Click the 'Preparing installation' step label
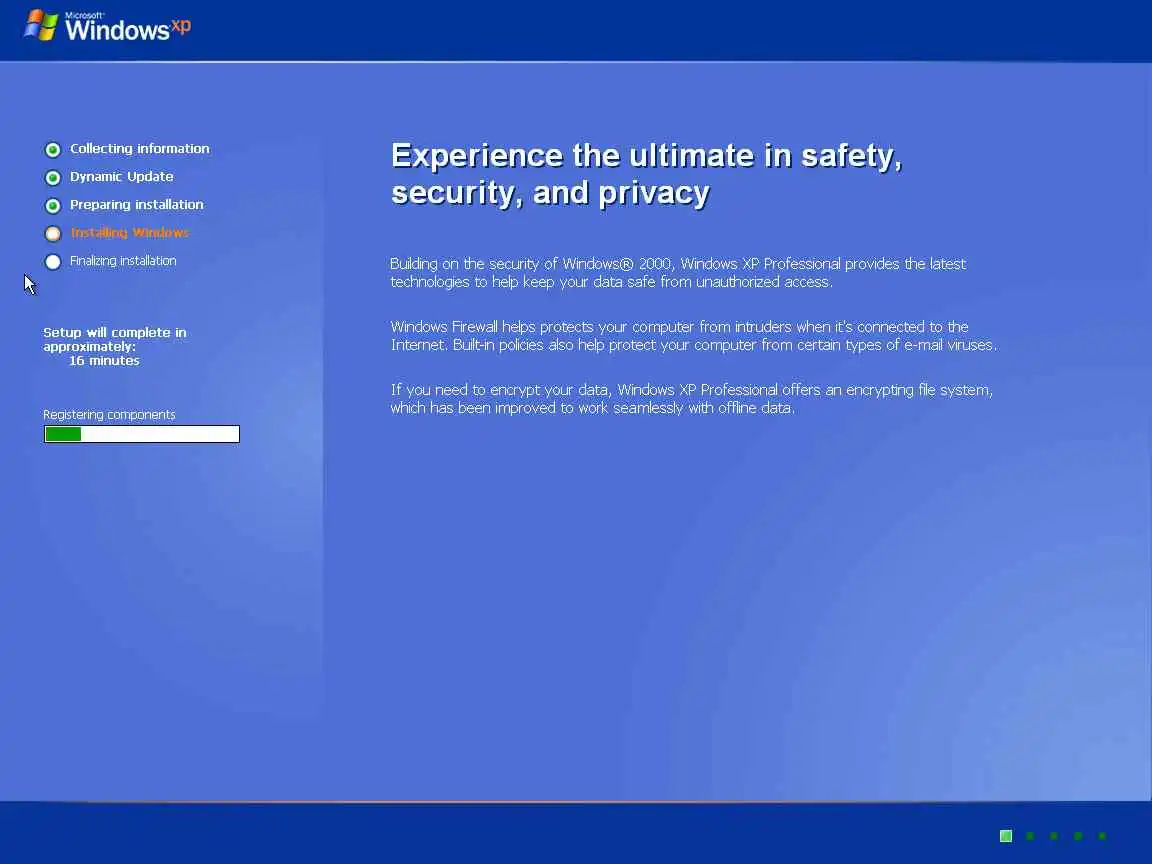 point(137,204)
